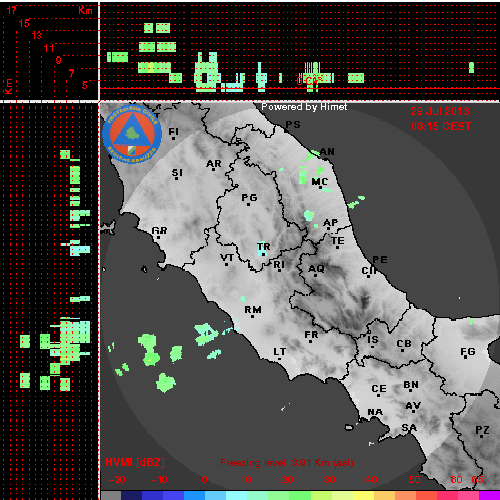
Task: Click the Protezione Civile Abruzzo logo
Action: 132,135
